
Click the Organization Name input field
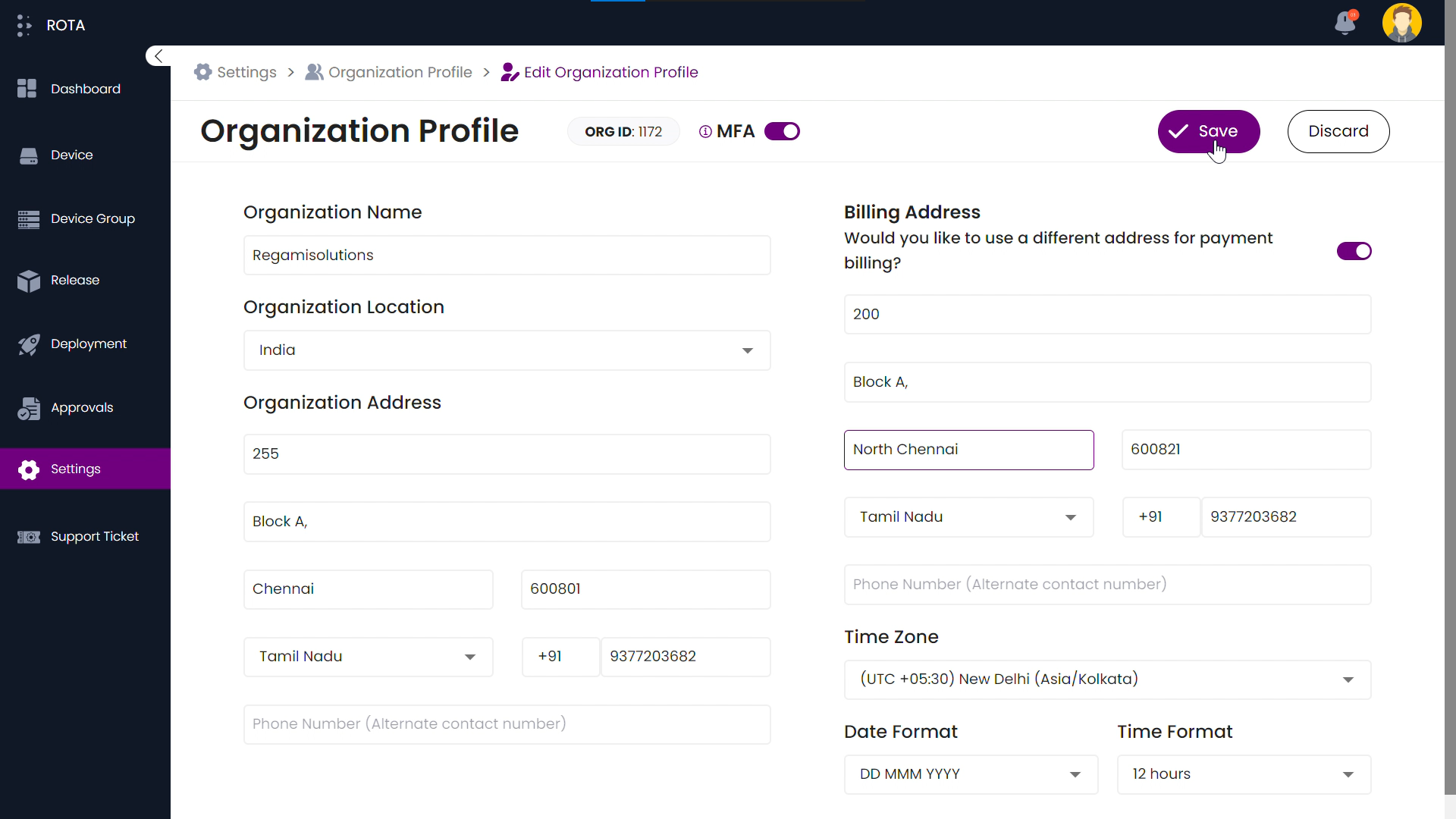point(507,256)
